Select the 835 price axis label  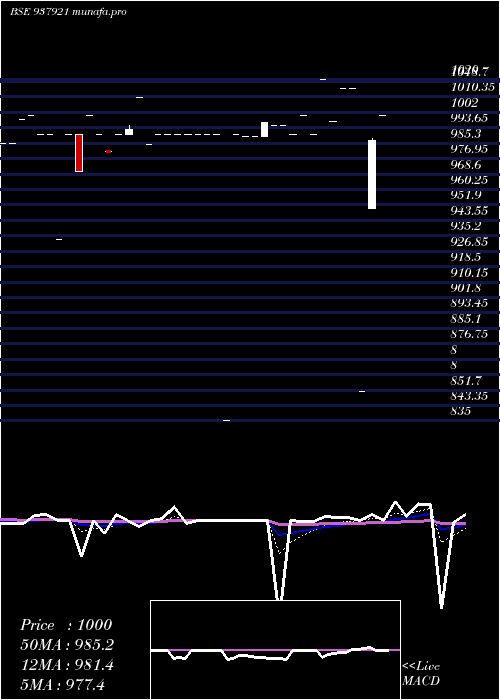(461, 411)
